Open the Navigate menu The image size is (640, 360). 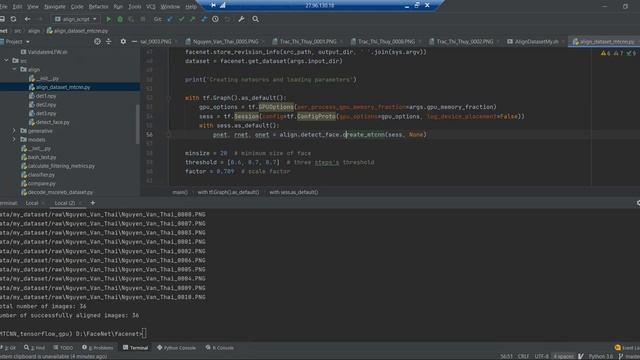(x=55, y=7)
